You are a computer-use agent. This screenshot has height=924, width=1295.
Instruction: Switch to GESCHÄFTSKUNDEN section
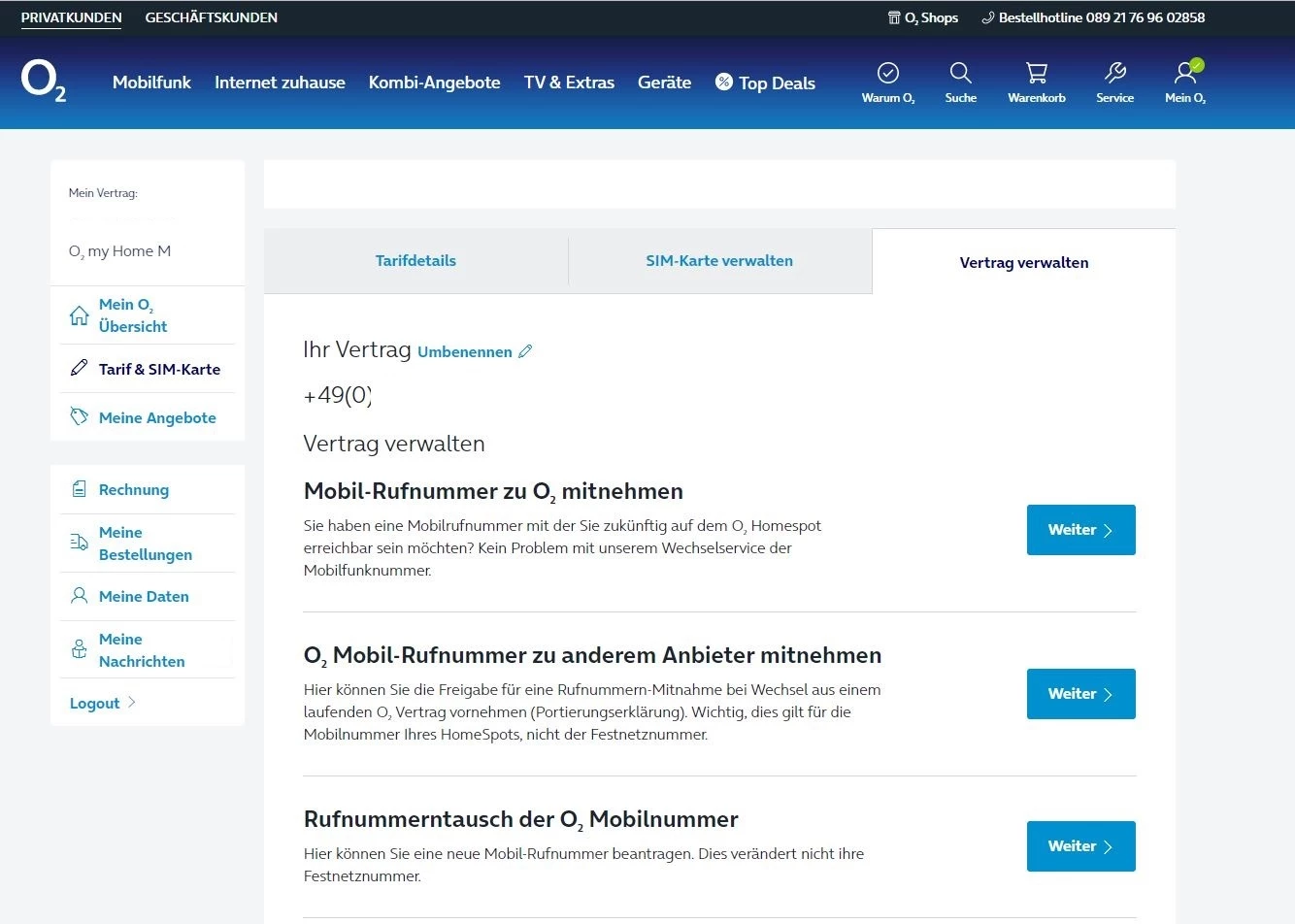[x=212, y=17]
